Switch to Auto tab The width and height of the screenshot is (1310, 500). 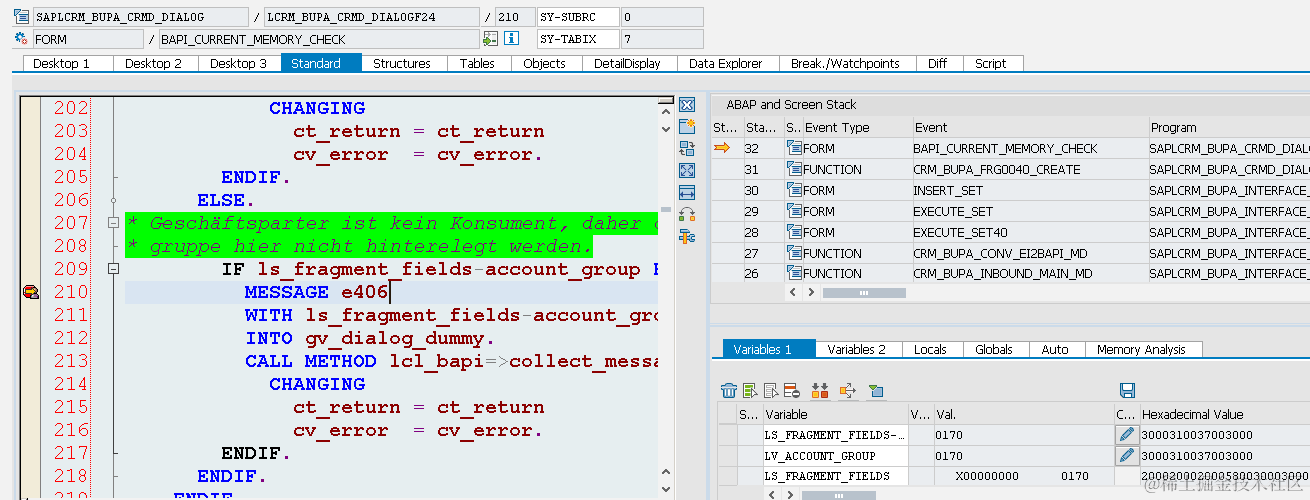1055,349
